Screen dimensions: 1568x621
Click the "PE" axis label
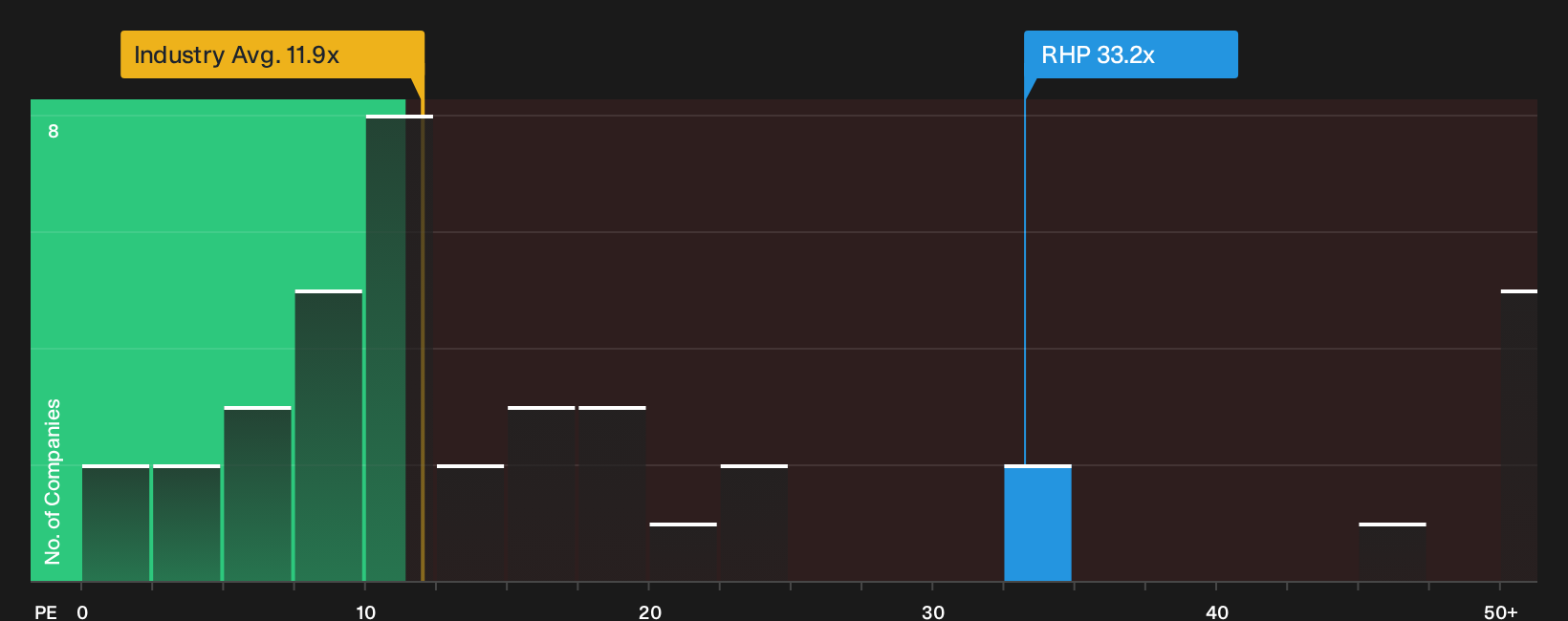pos(46,611)
